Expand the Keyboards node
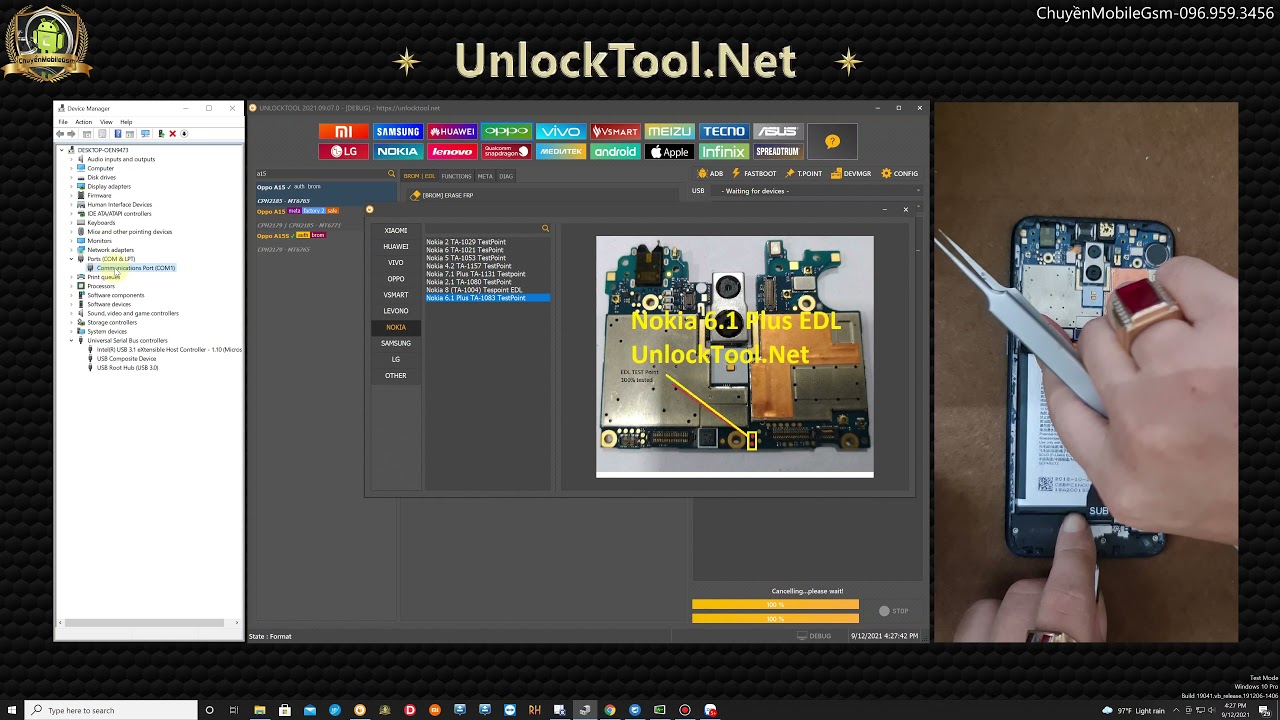1280x720 pixels. pos(71,223)
